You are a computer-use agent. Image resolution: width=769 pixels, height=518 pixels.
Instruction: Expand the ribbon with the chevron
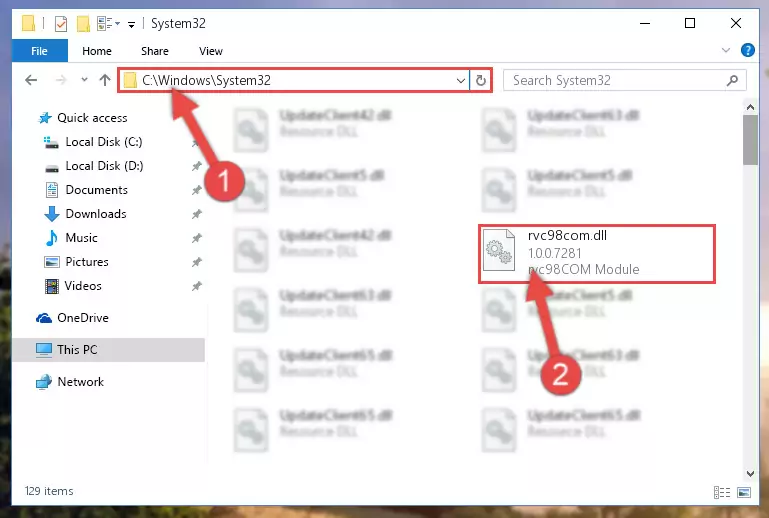point(726,50)
